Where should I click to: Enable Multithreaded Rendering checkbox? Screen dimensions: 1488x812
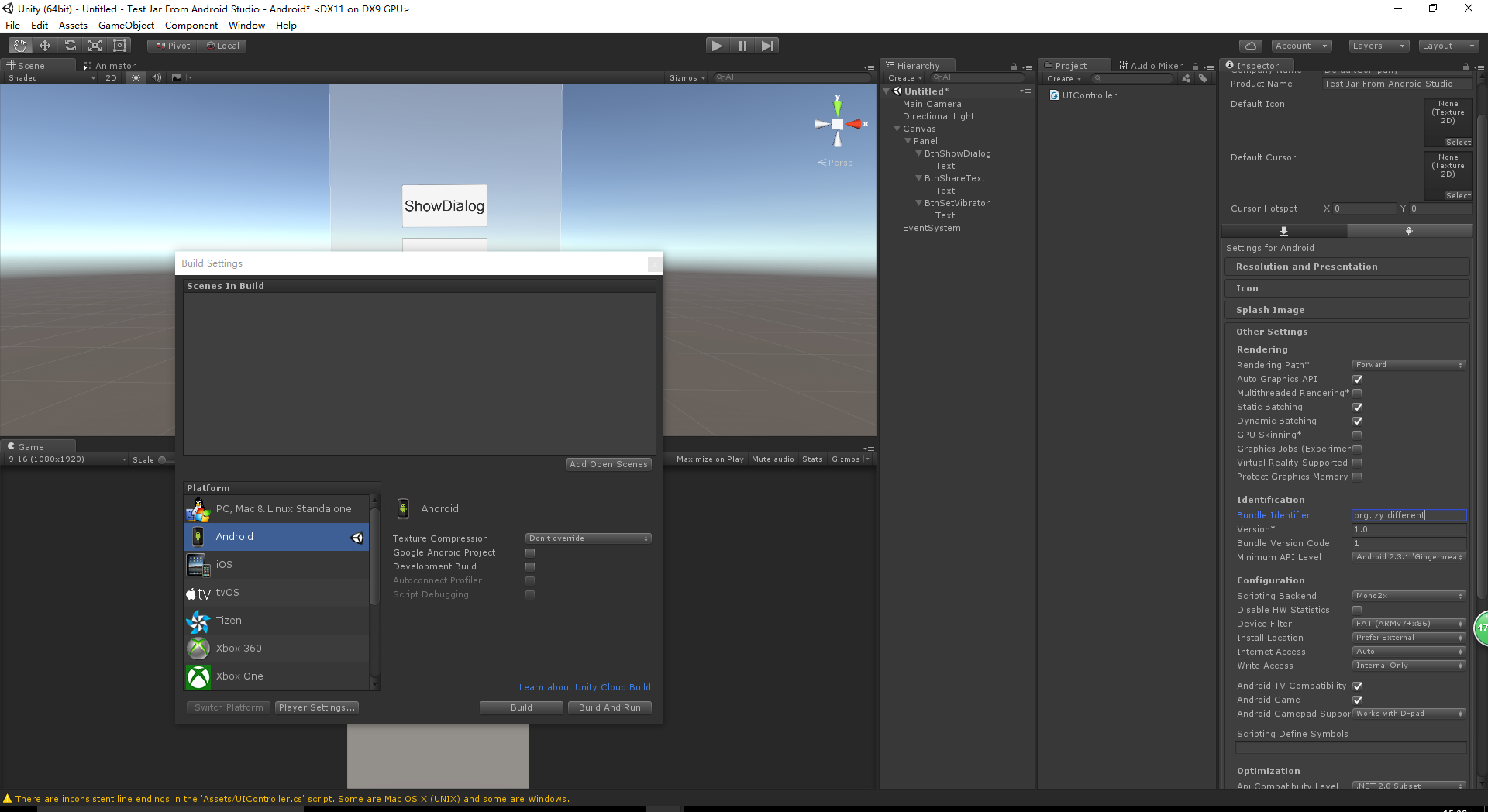[x=1357, y=393]
